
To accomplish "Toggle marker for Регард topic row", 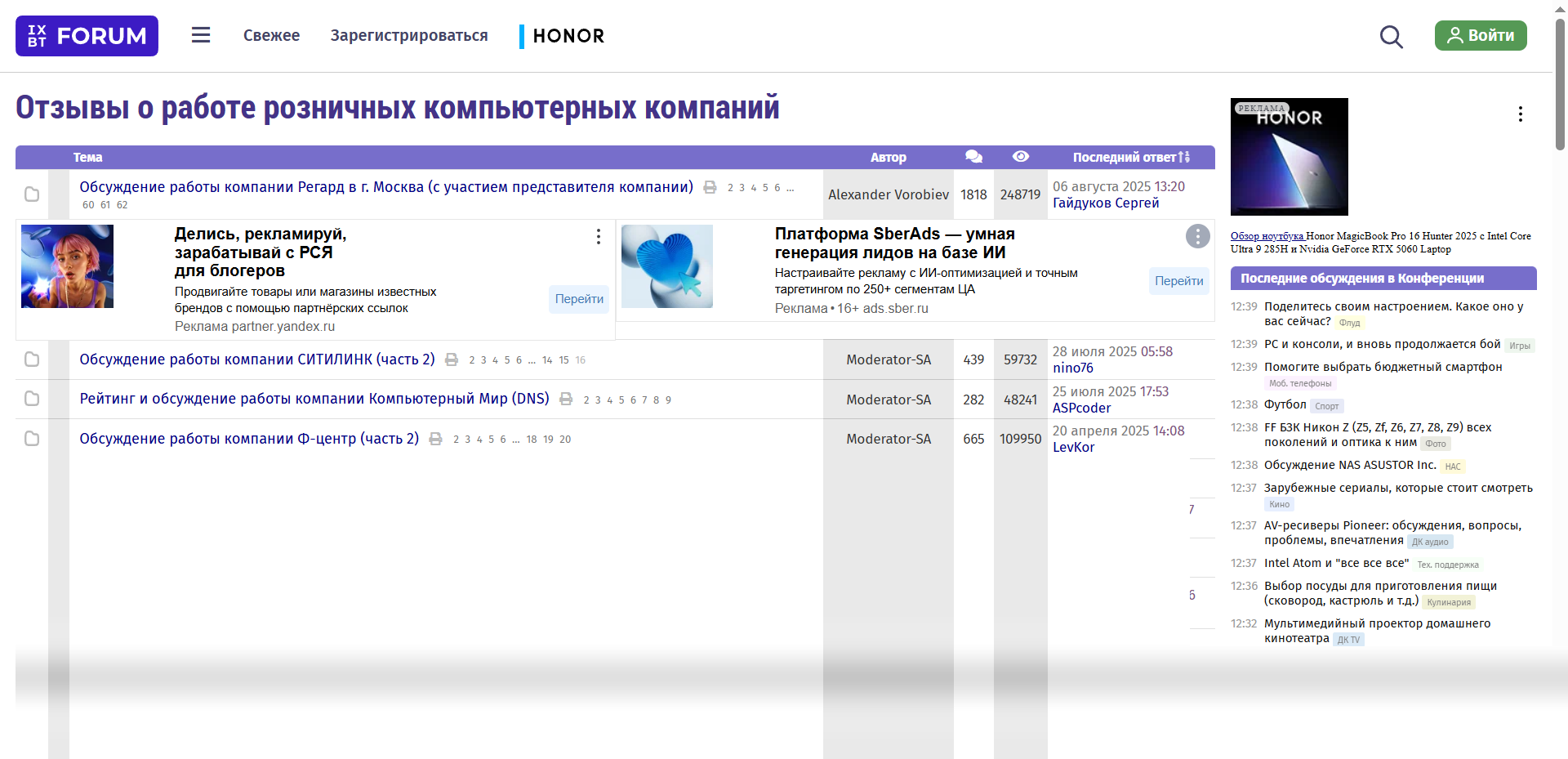I will 32,194.
